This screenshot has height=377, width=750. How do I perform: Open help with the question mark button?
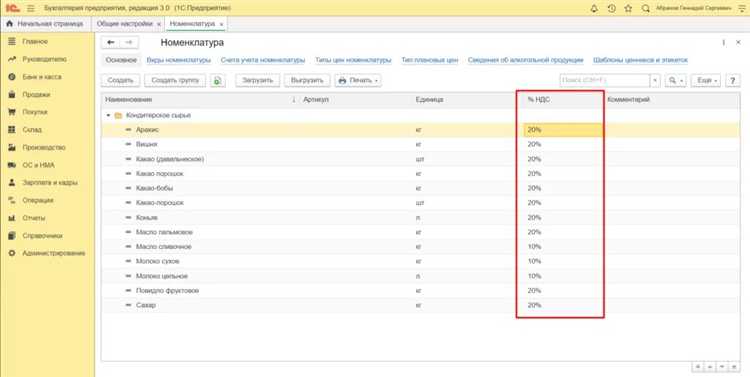click(732, 80)
